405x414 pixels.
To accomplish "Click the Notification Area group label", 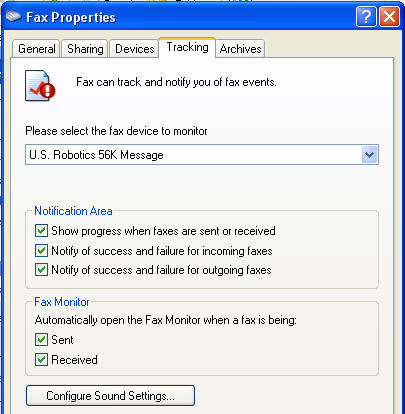I will point(73,211).
